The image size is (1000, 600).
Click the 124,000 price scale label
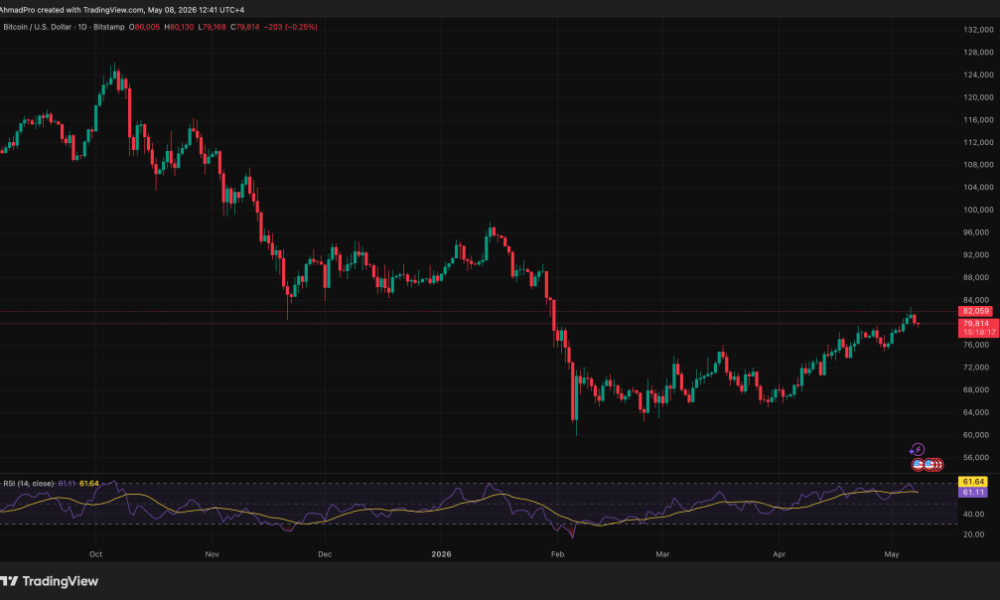(x=978, y=75)
